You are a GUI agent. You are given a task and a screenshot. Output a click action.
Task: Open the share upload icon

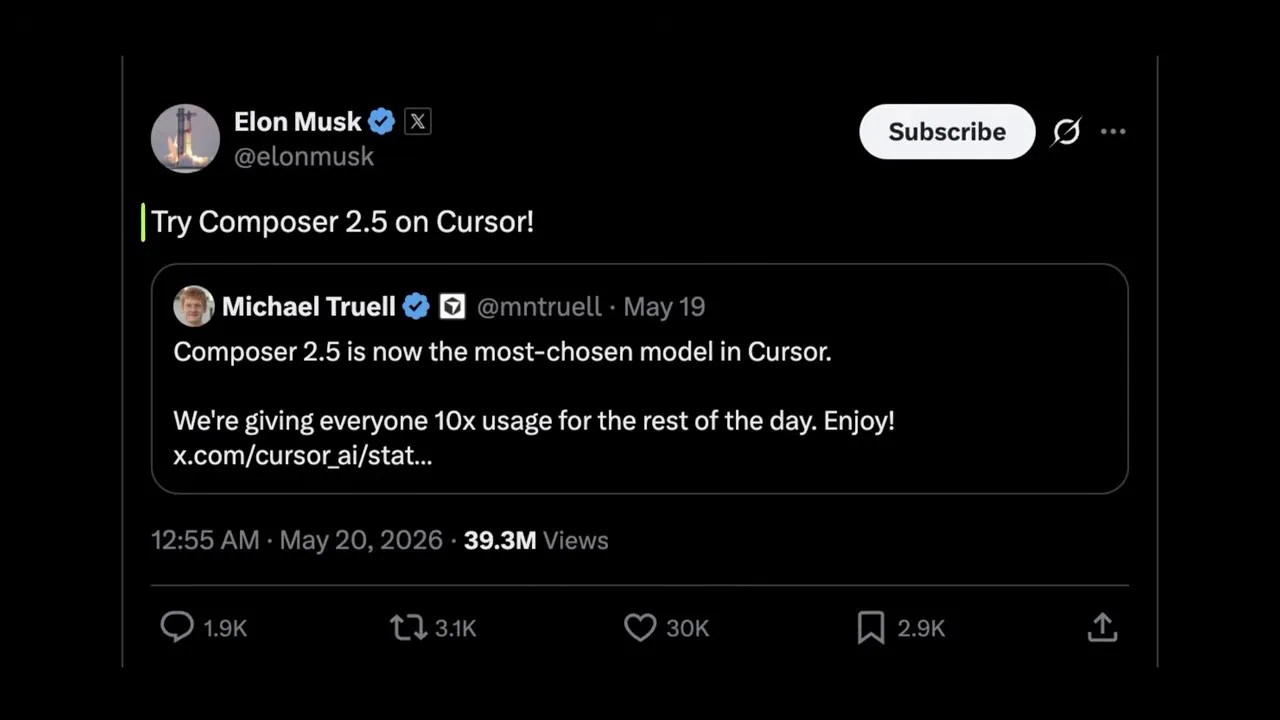point(1102,627)
